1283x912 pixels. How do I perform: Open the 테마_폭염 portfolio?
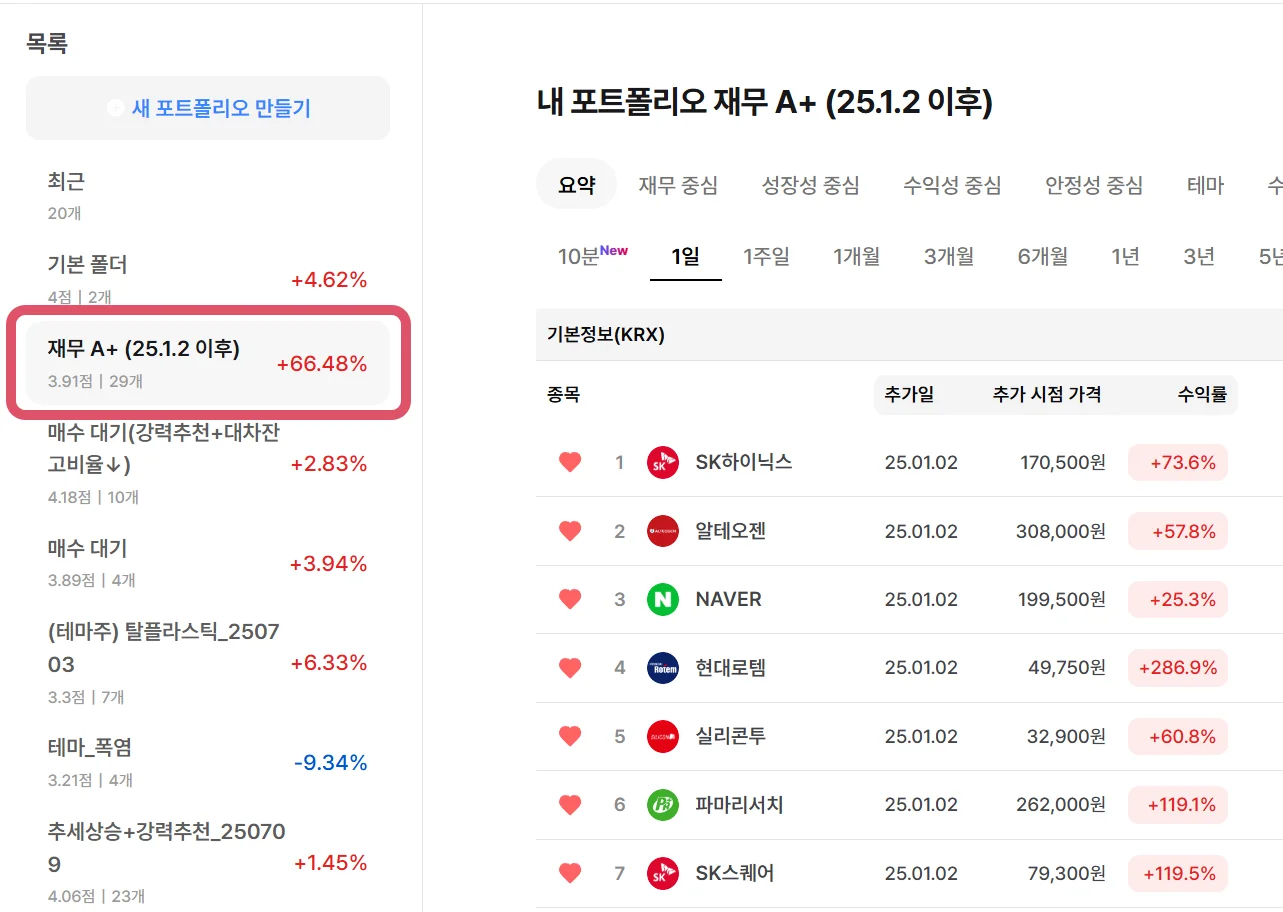(x=208, y=762)
